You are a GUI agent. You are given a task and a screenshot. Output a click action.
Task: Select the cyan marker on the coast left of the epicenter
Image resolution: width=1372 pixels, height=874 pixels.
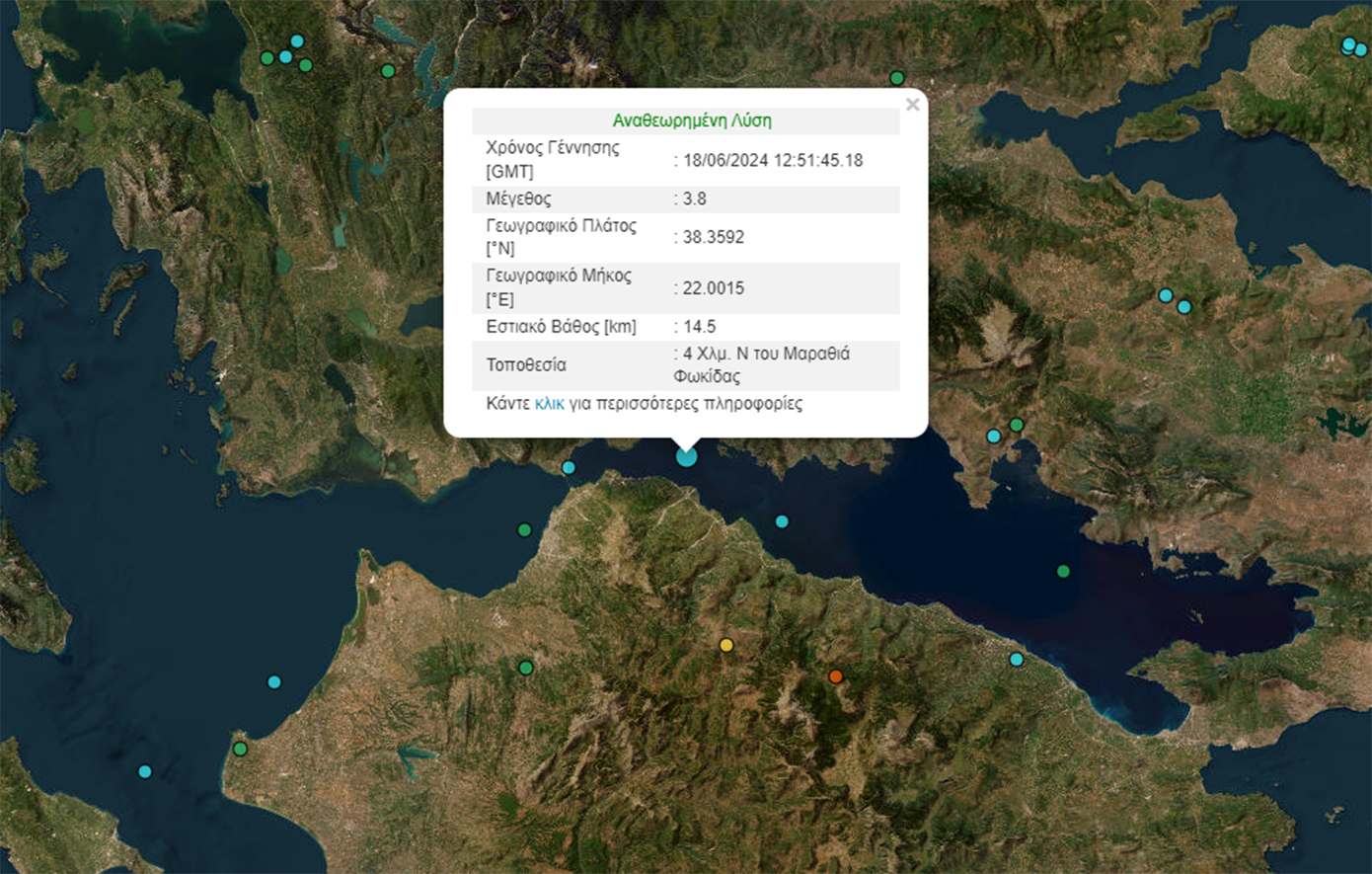pyautogui.click(x=569, y=467)
